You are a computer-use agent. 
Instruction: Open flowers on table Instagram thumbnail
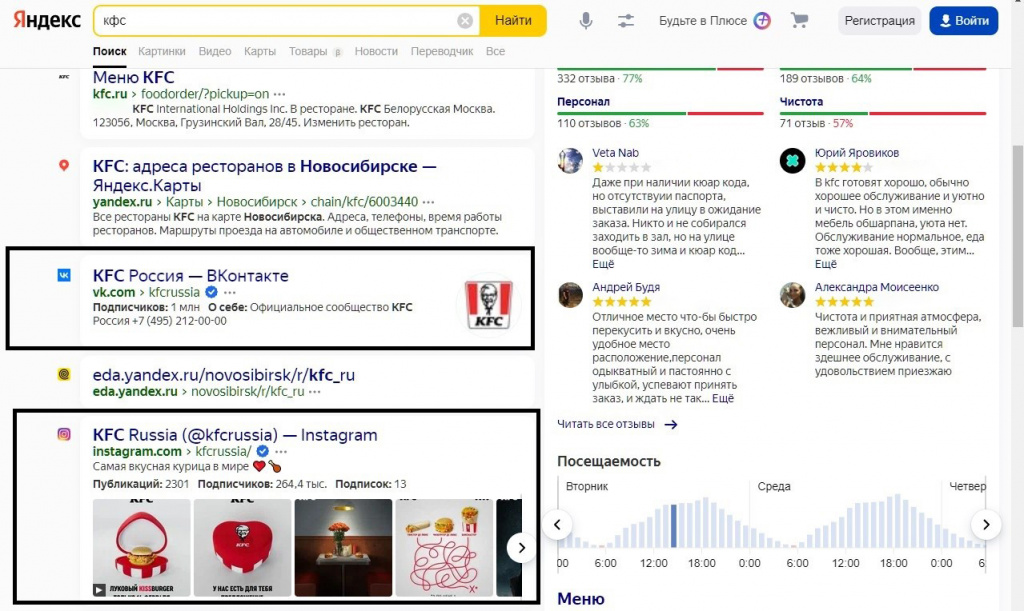pos(344,548)
